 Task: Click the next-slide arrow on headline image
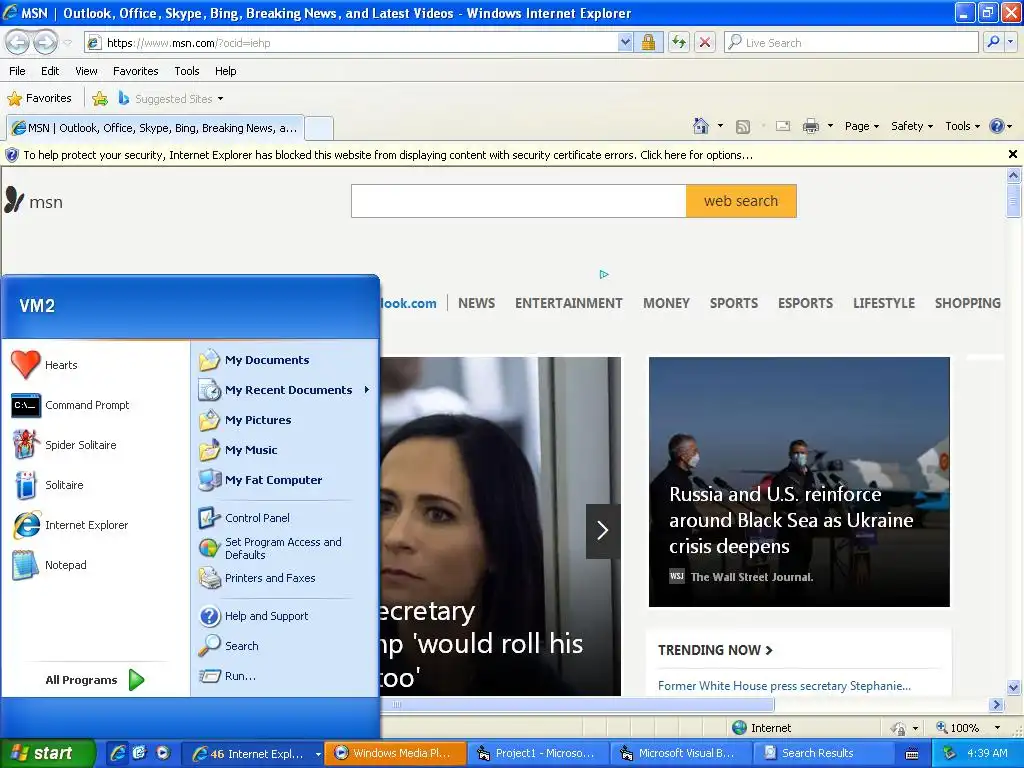[603, 531]
